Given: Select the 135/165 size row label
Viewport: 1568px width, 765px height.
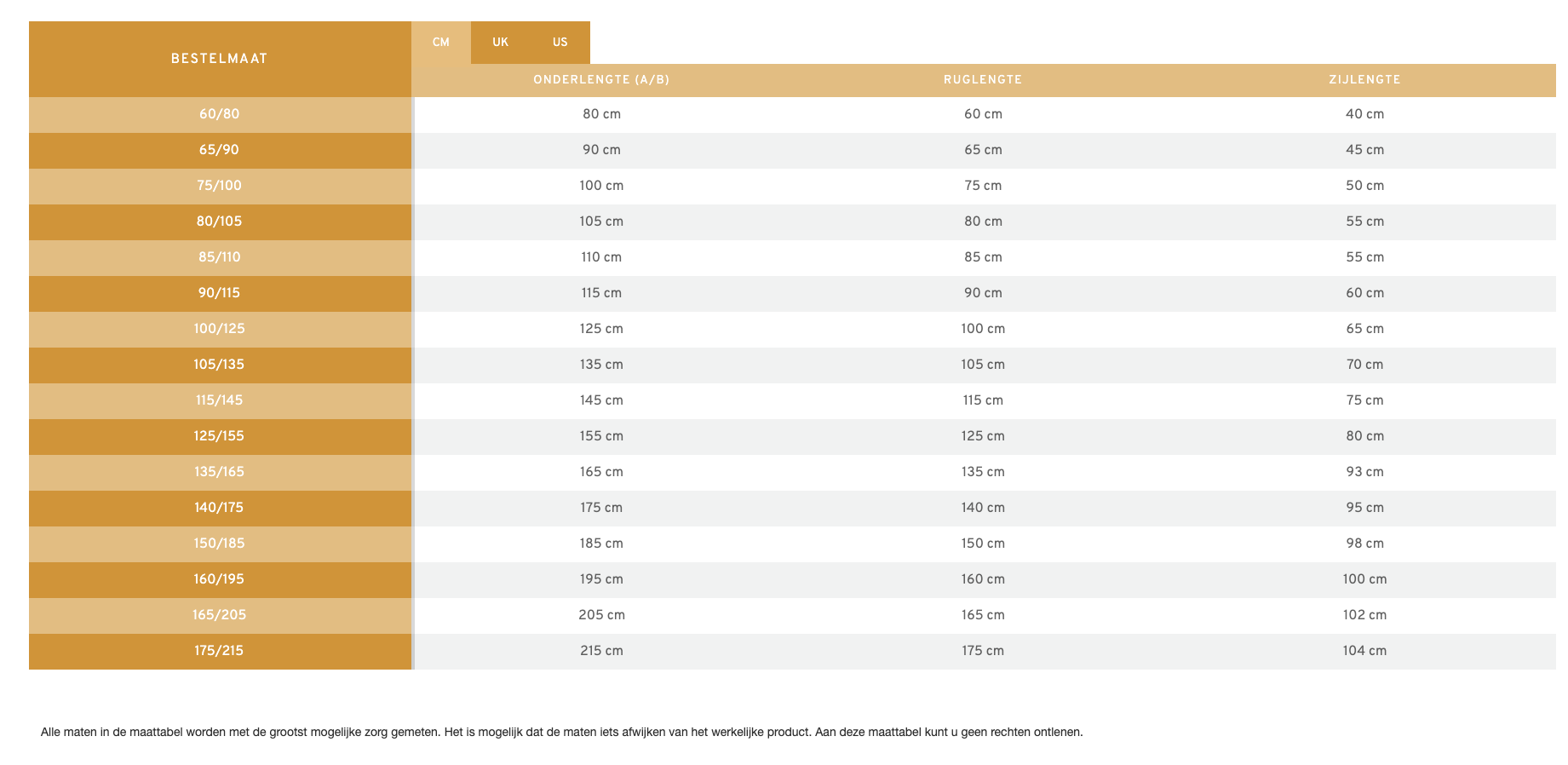Looking at the screenshot, I should coord(220,472).
